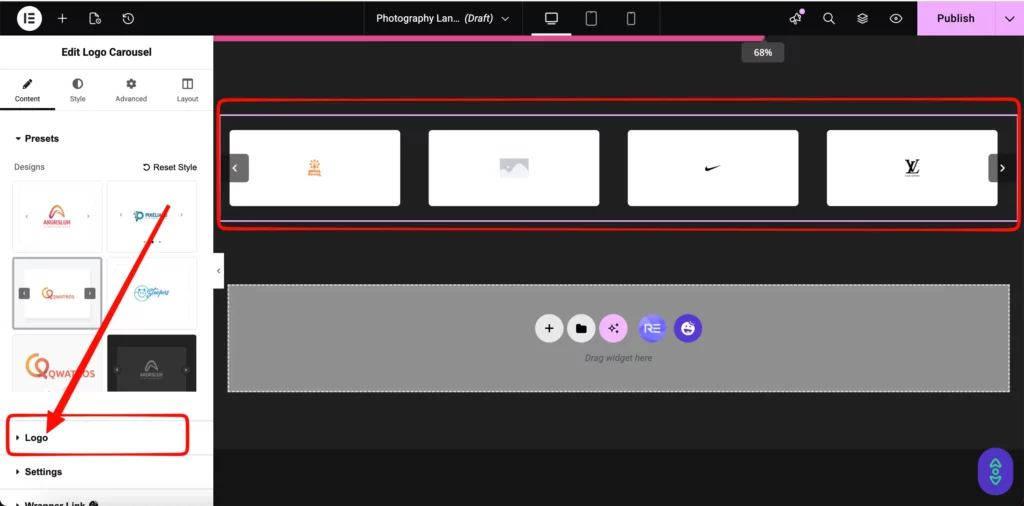The width and height of the screenshot is (1024, 506).
Task: Open the document settings icon
Action: (95, 18)
